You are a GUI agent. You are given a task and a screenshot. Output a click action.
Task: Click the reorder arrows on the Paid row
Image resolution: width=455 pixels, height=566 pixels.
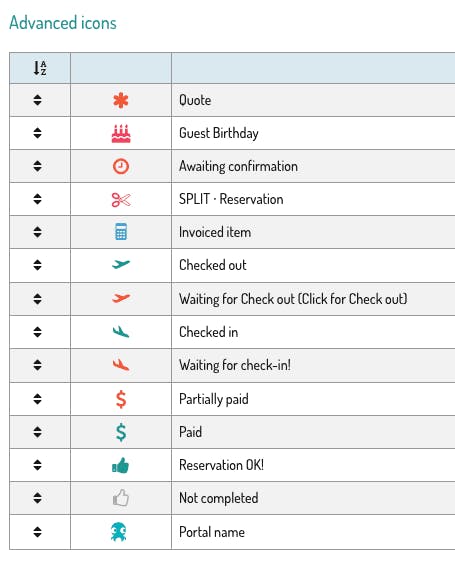click(x=38, y=432)
